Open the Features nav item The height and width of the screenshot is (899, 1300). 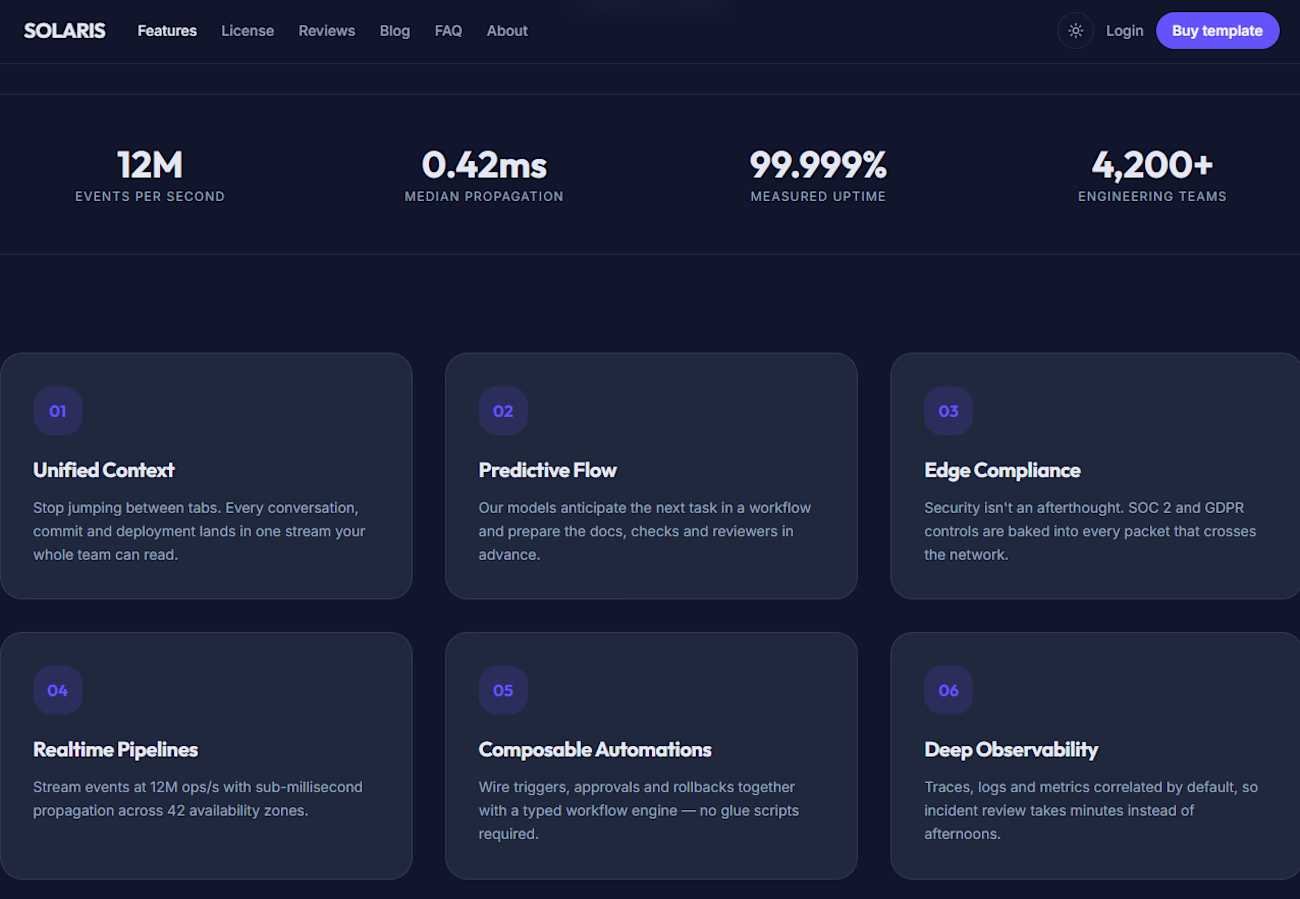point(167,31)
